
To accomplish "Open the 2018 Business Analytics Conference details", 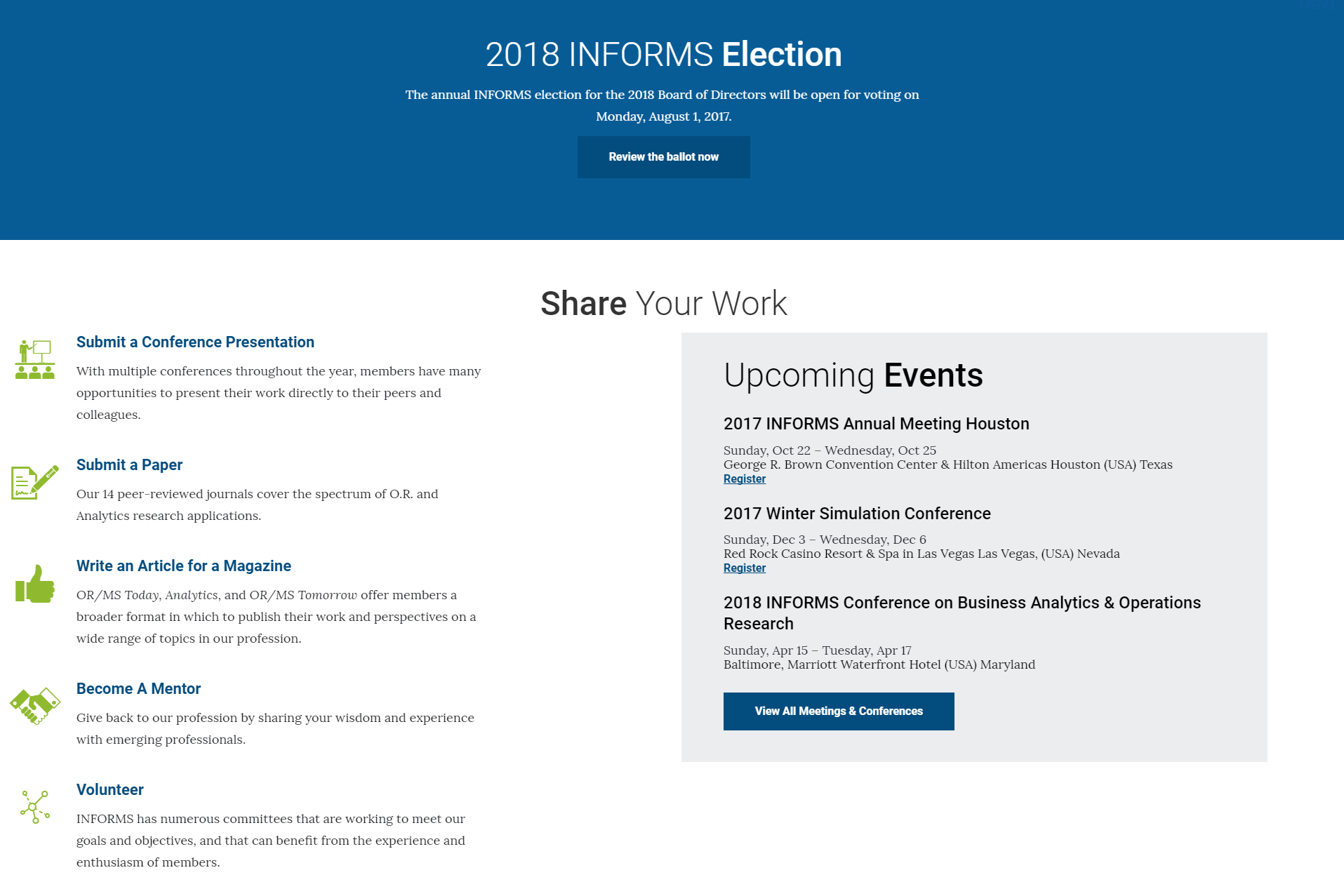I will coord(962,613).
